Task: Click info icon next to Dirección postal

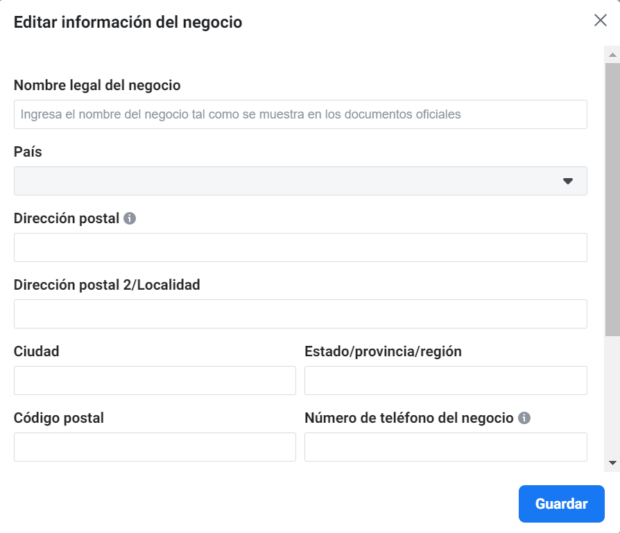Action: tap(130, 218)
